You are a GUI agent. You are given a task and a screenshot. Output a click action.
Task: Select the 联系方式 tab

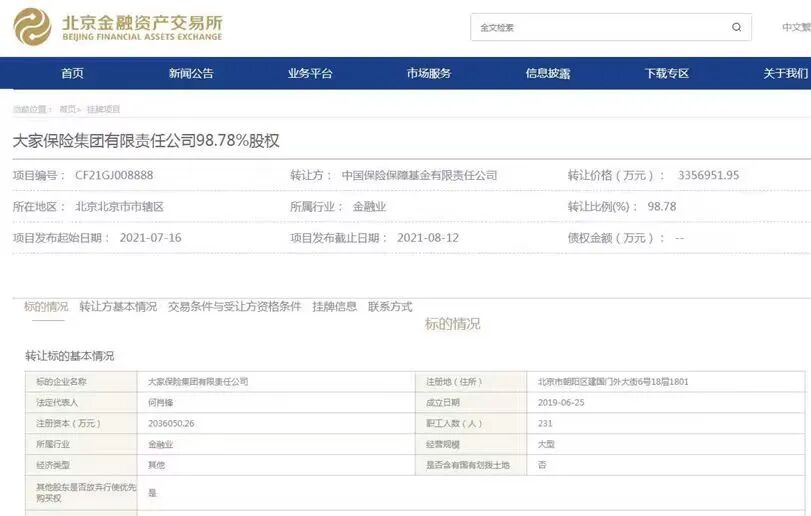tap(391, 307)
